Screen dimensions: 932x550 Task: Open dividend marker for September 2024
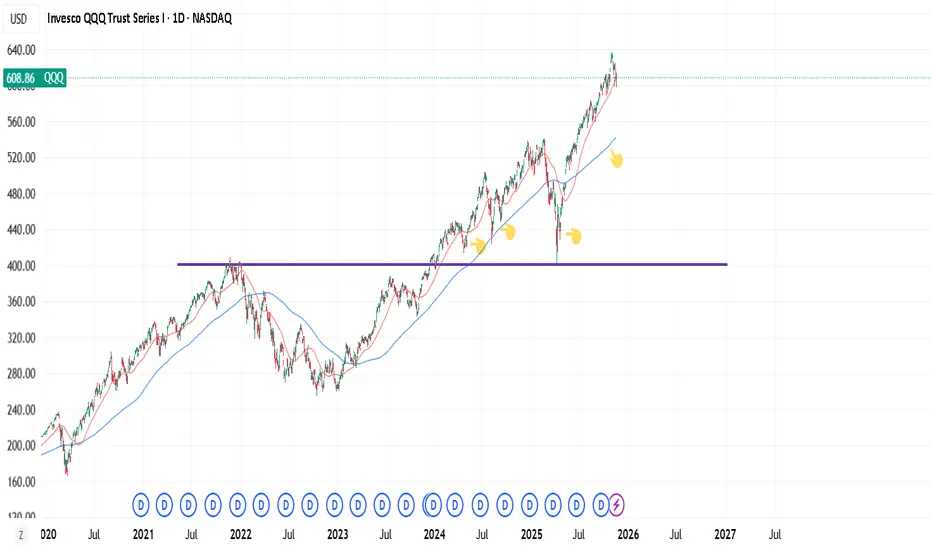point(505,505)
